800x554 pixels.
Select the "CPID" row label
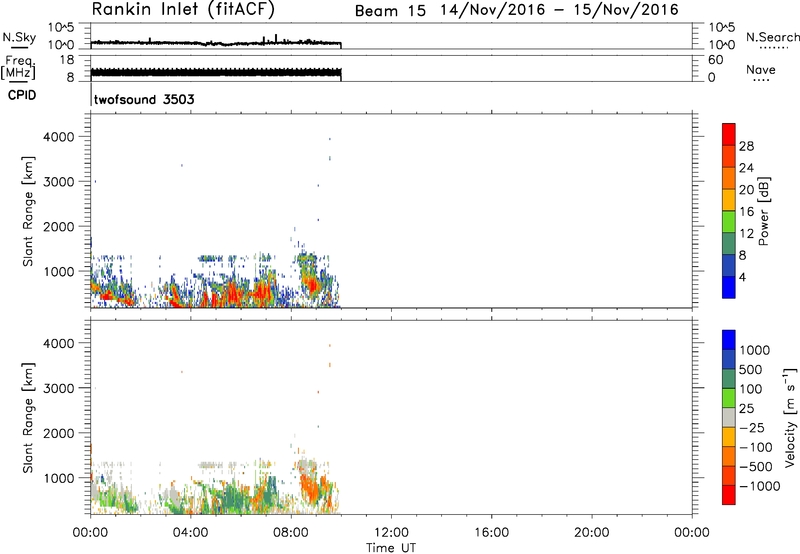[x=22, y=95]
